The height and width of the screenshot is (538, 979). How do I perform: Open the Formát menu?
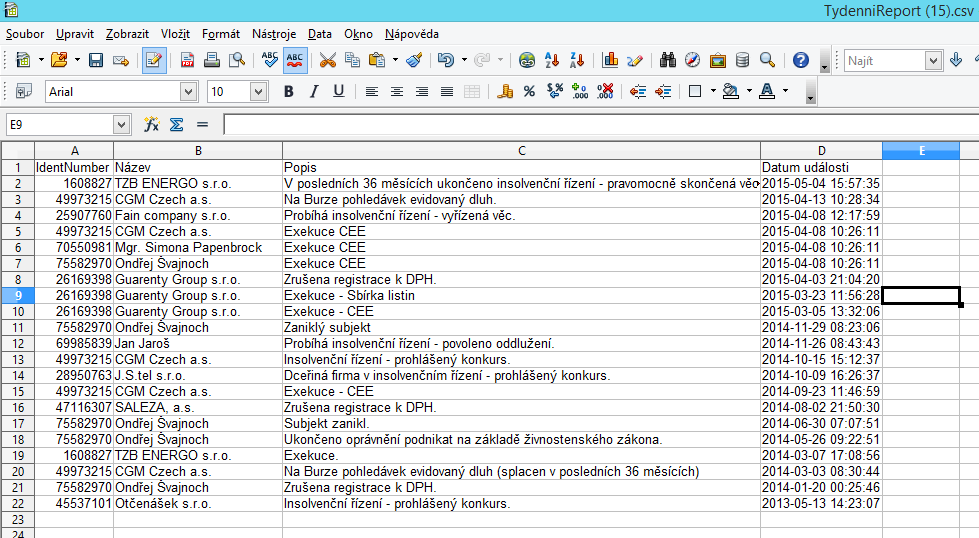pos(221,34)
